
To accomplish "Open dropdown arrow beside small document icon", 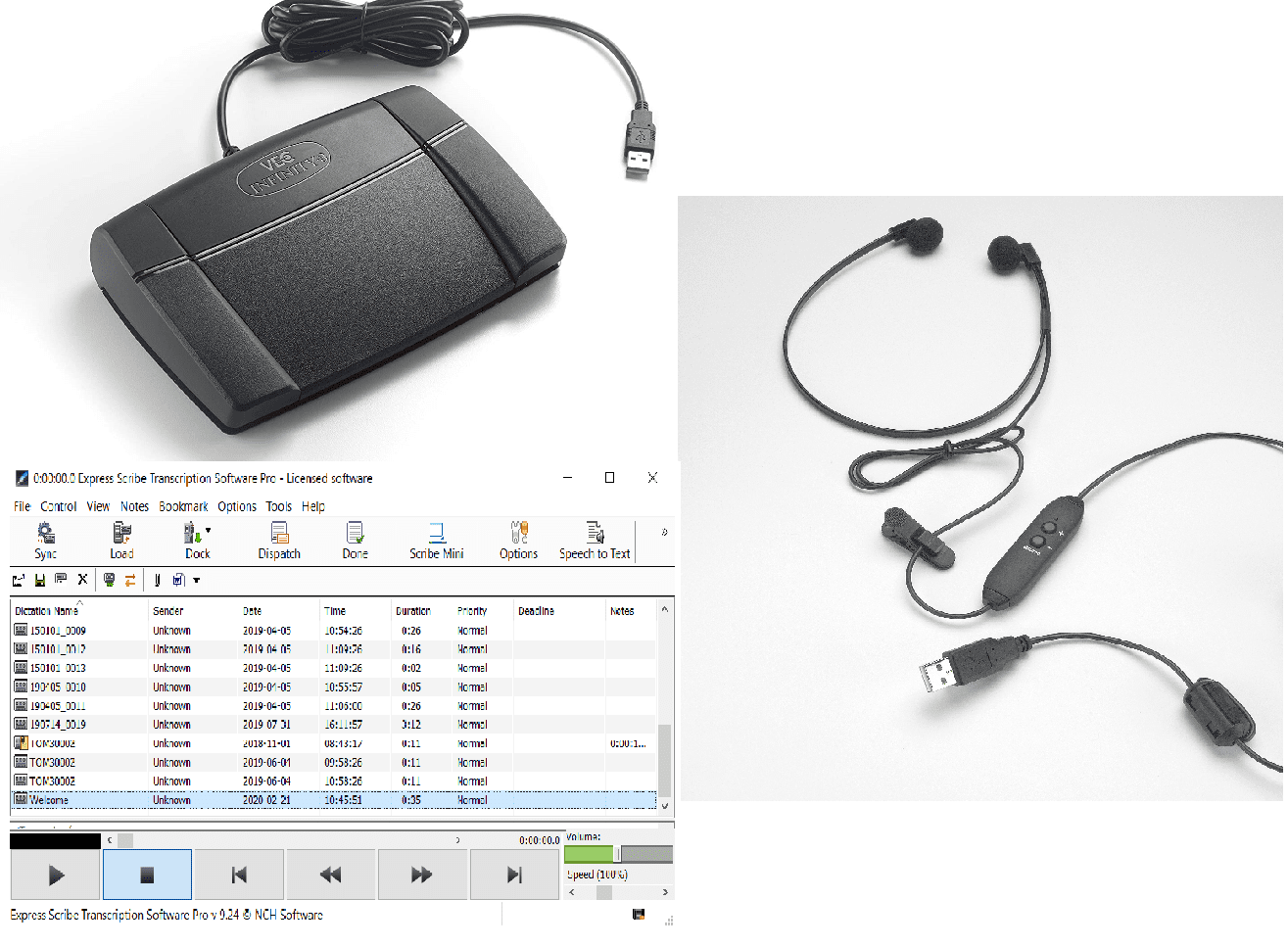I will 196,581.
